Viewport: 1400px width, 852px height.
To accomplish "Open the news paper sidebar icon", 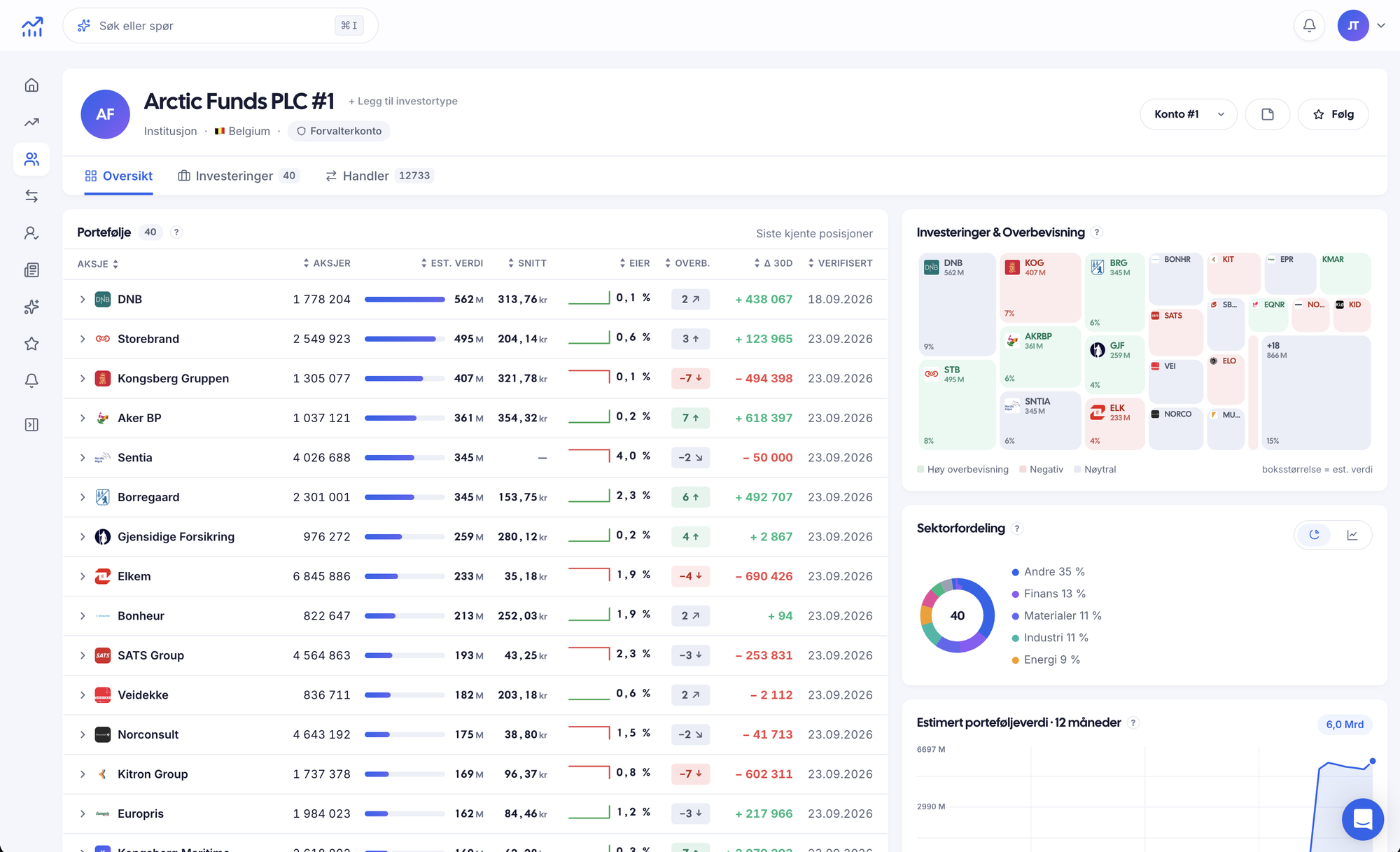I will [x=31, y=270].
